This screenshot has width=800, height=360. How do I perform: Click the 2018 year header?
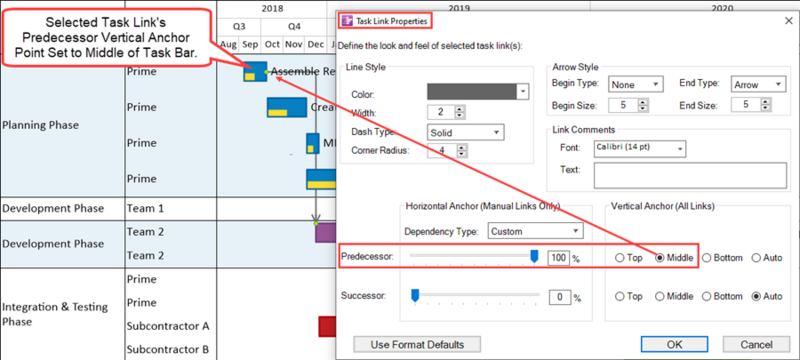click(x=272, y=9)
